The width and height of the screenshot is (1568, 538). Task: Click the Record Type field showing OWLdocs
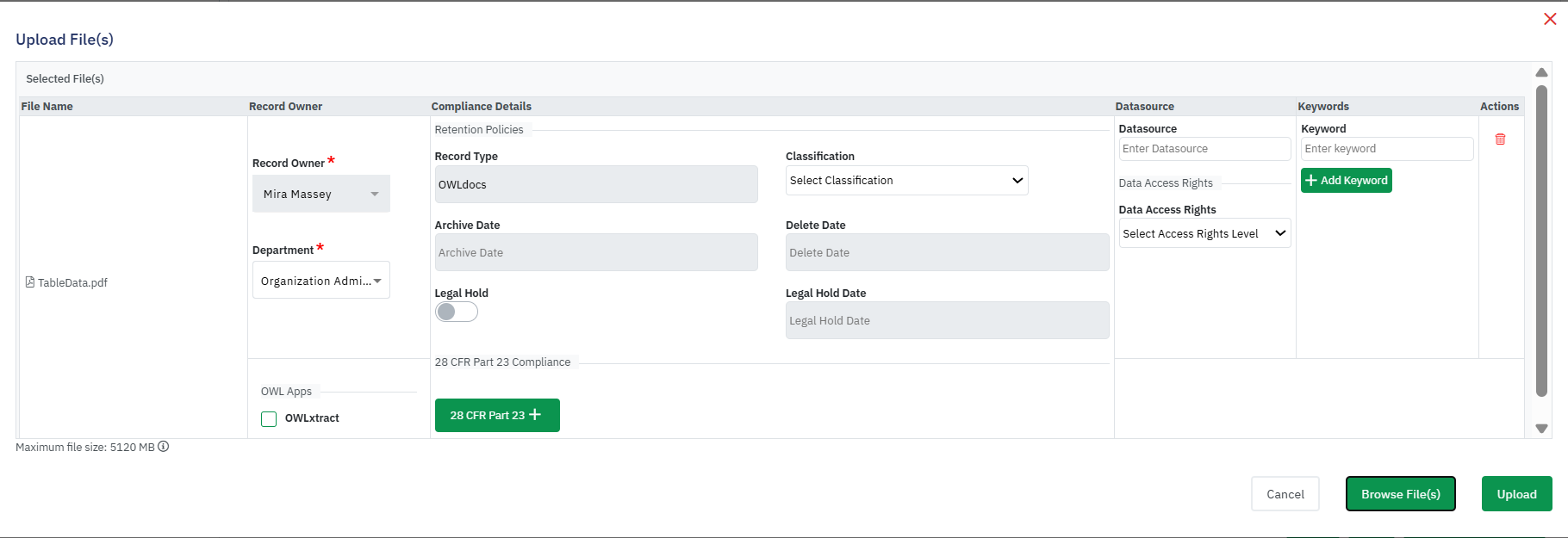(x=596, y=184)
